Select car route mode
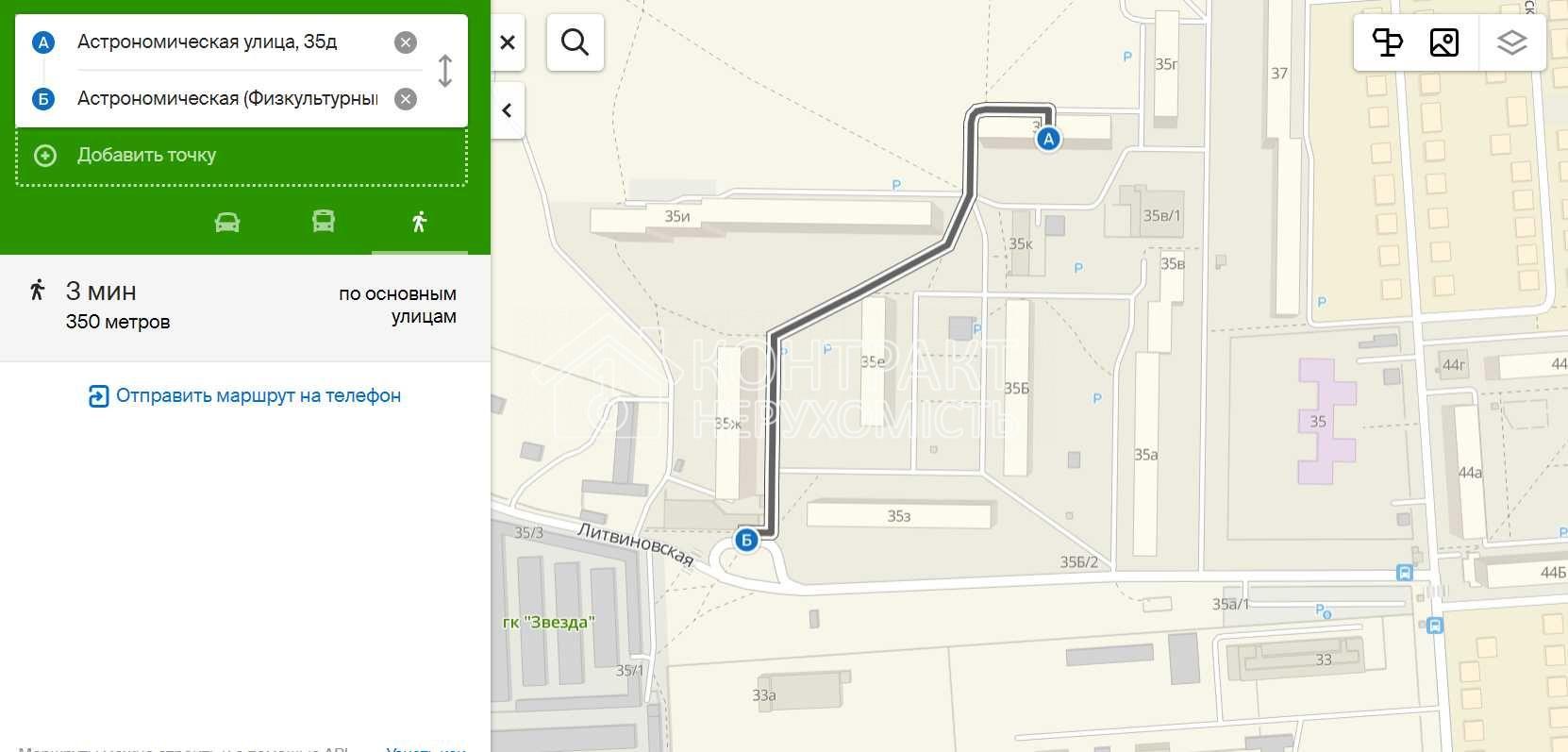 pos(227,222)
